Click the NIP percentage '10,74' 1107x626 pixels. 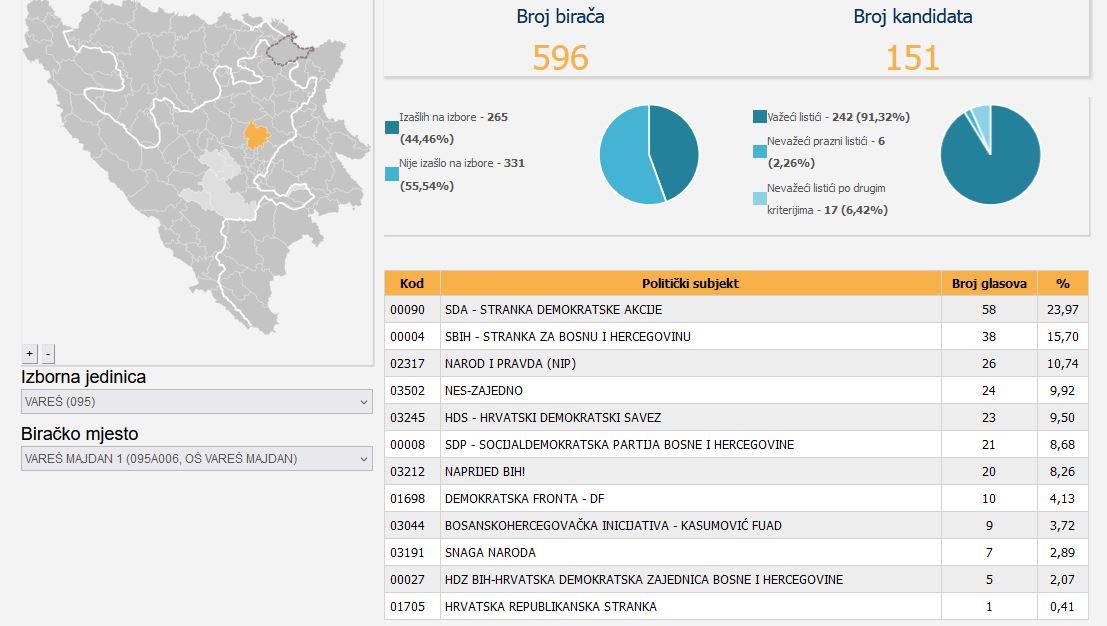pyautogui.click(x=1063, y=363)
